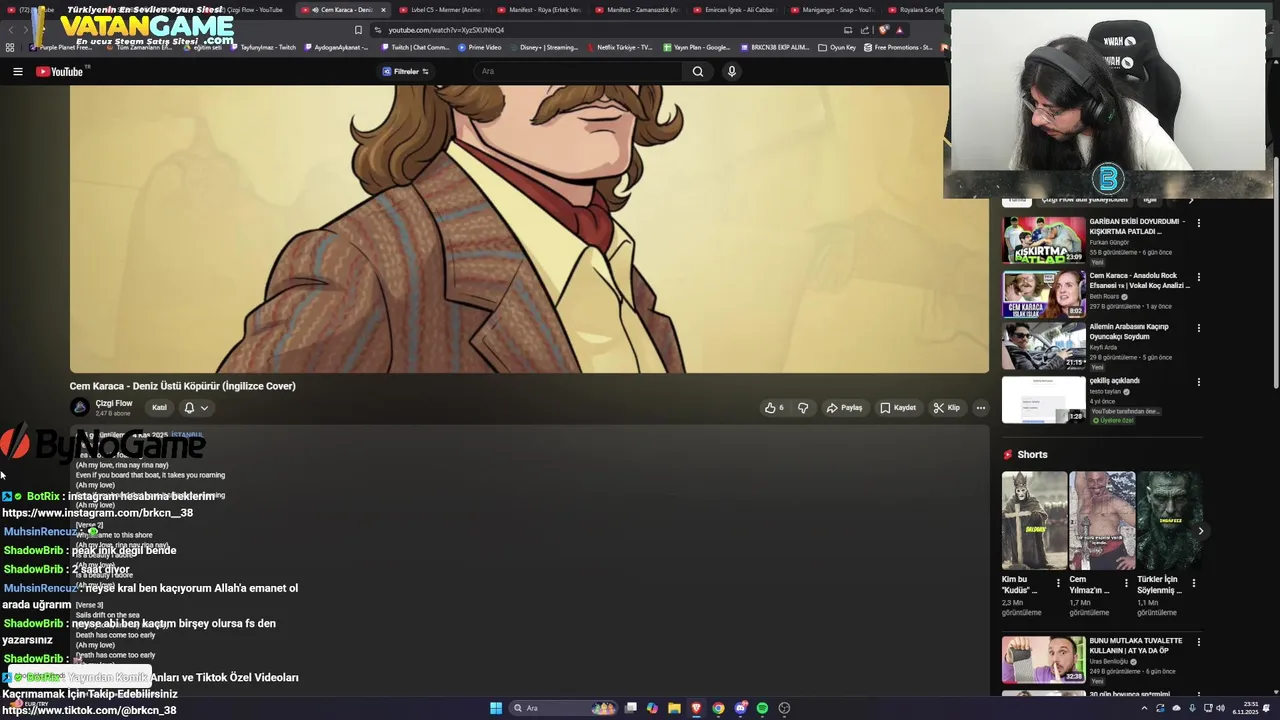Open options for GARİBAN EKİBİ DOYURDUM video

coord(1199,223)
